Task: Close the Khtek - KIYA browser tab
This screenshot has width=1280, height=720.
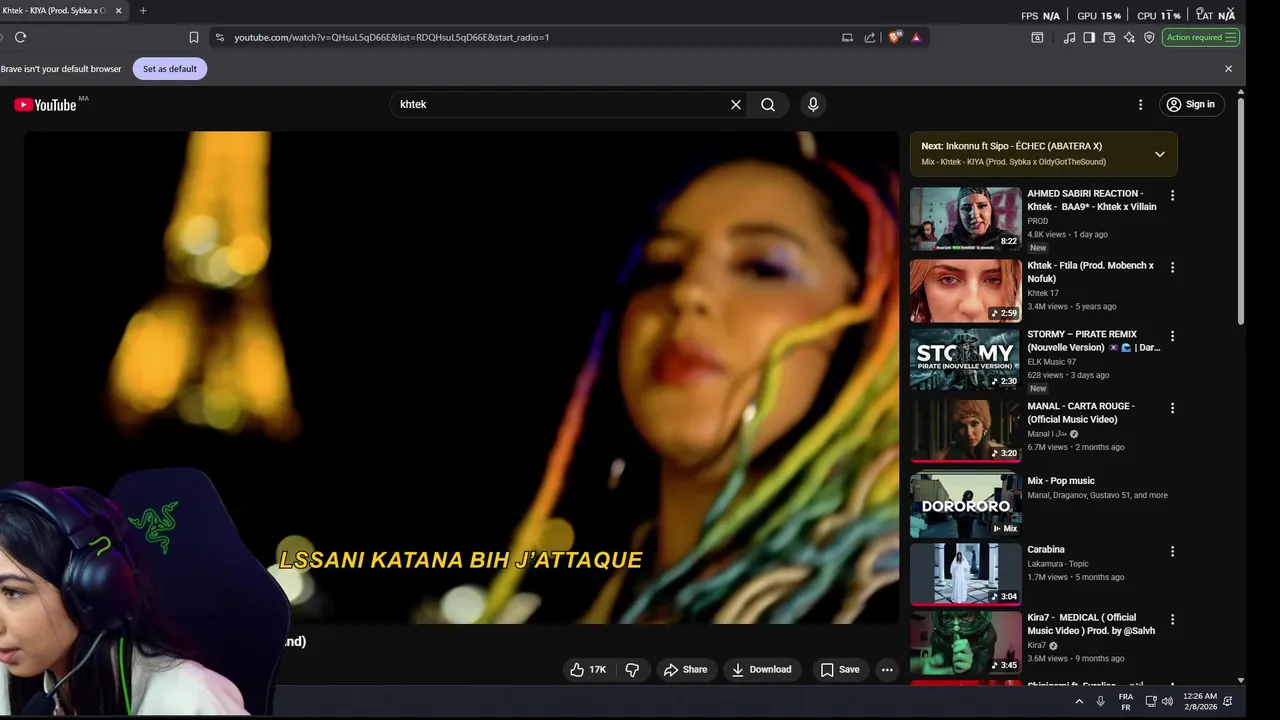Action: click(119, 11)
